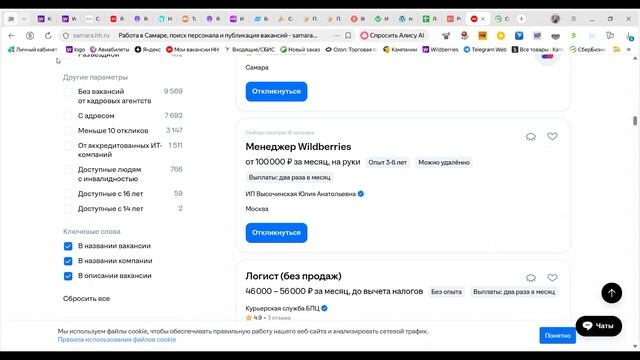
Task: Open the tab counter showing 20
Action: pos(11,19)
